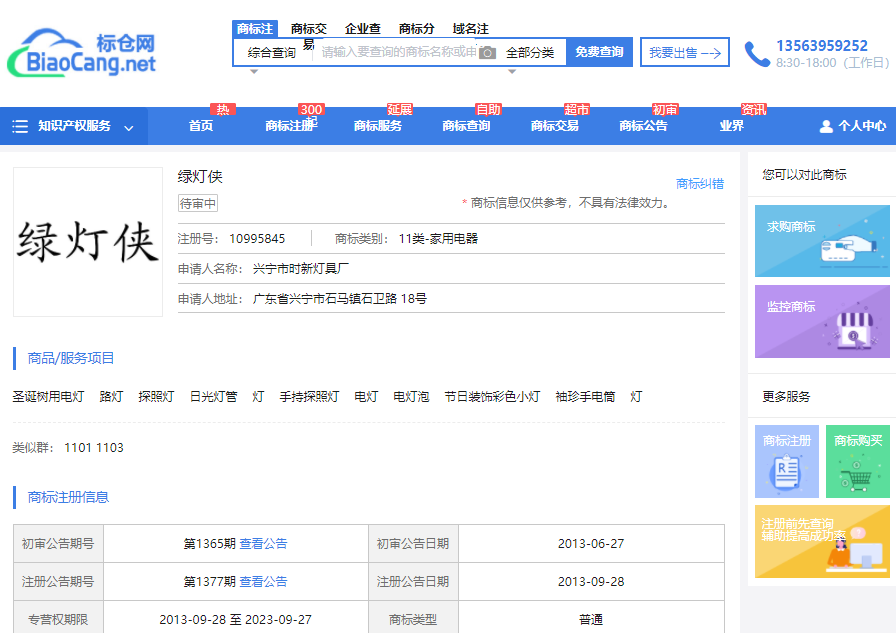Screen dimensions: 896x633
Task: Focus the trademark name search input field
Action: [x=396, y=53]
